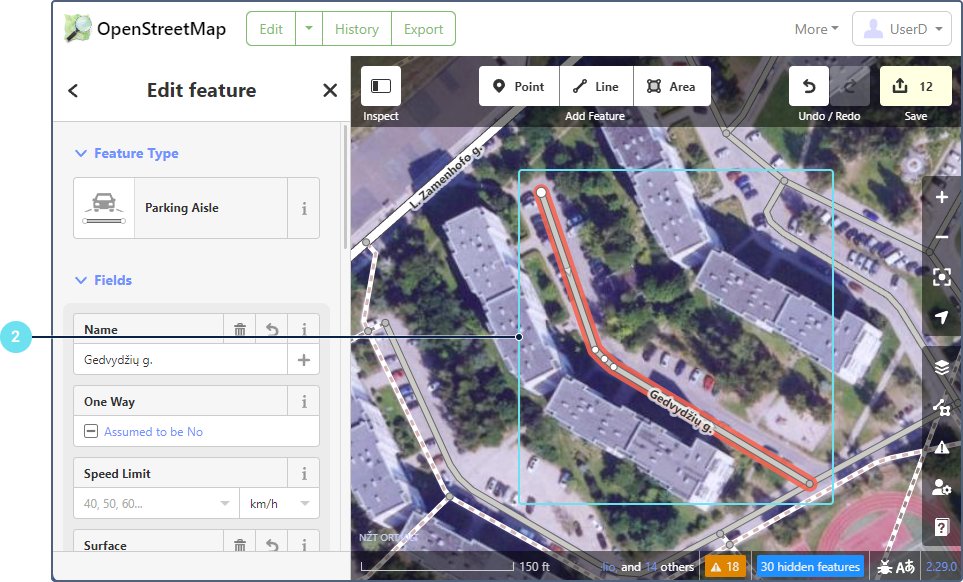
Task: Click the Name input field
Action: pyautogui.click(x=180, y=360)
